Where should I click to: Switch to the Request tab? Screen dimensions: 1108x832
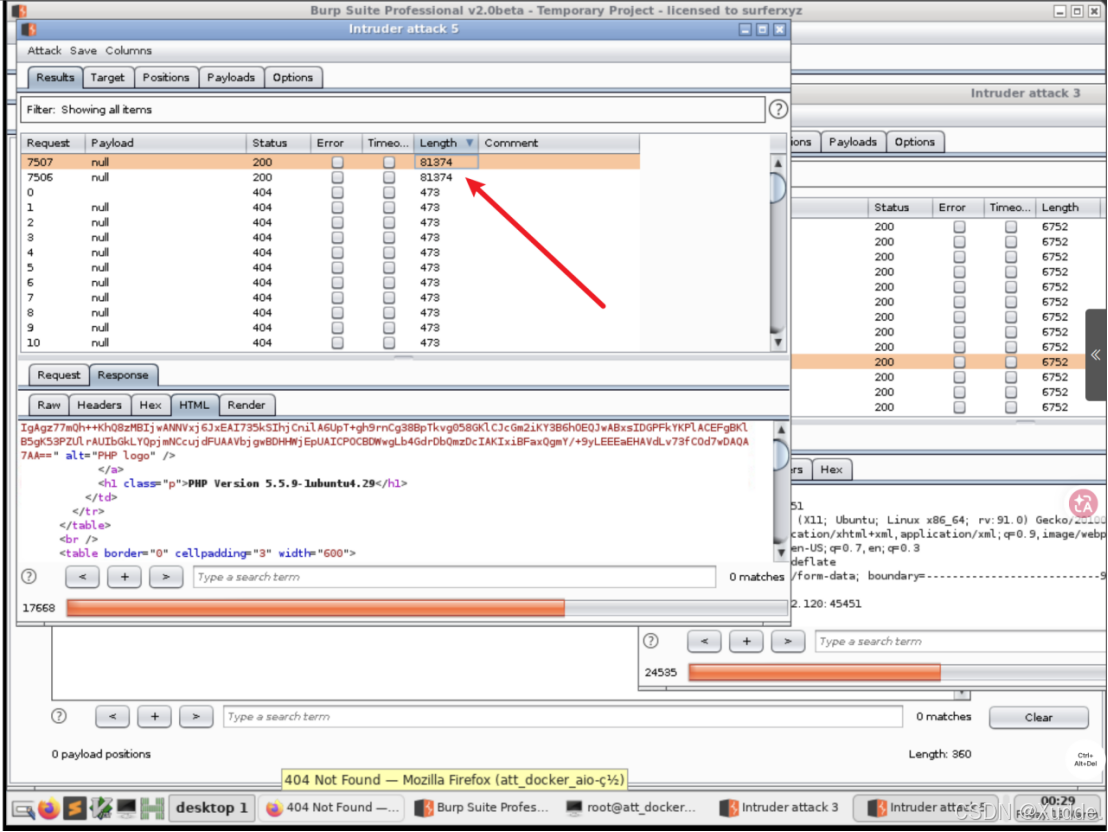[x=59, y=375]
